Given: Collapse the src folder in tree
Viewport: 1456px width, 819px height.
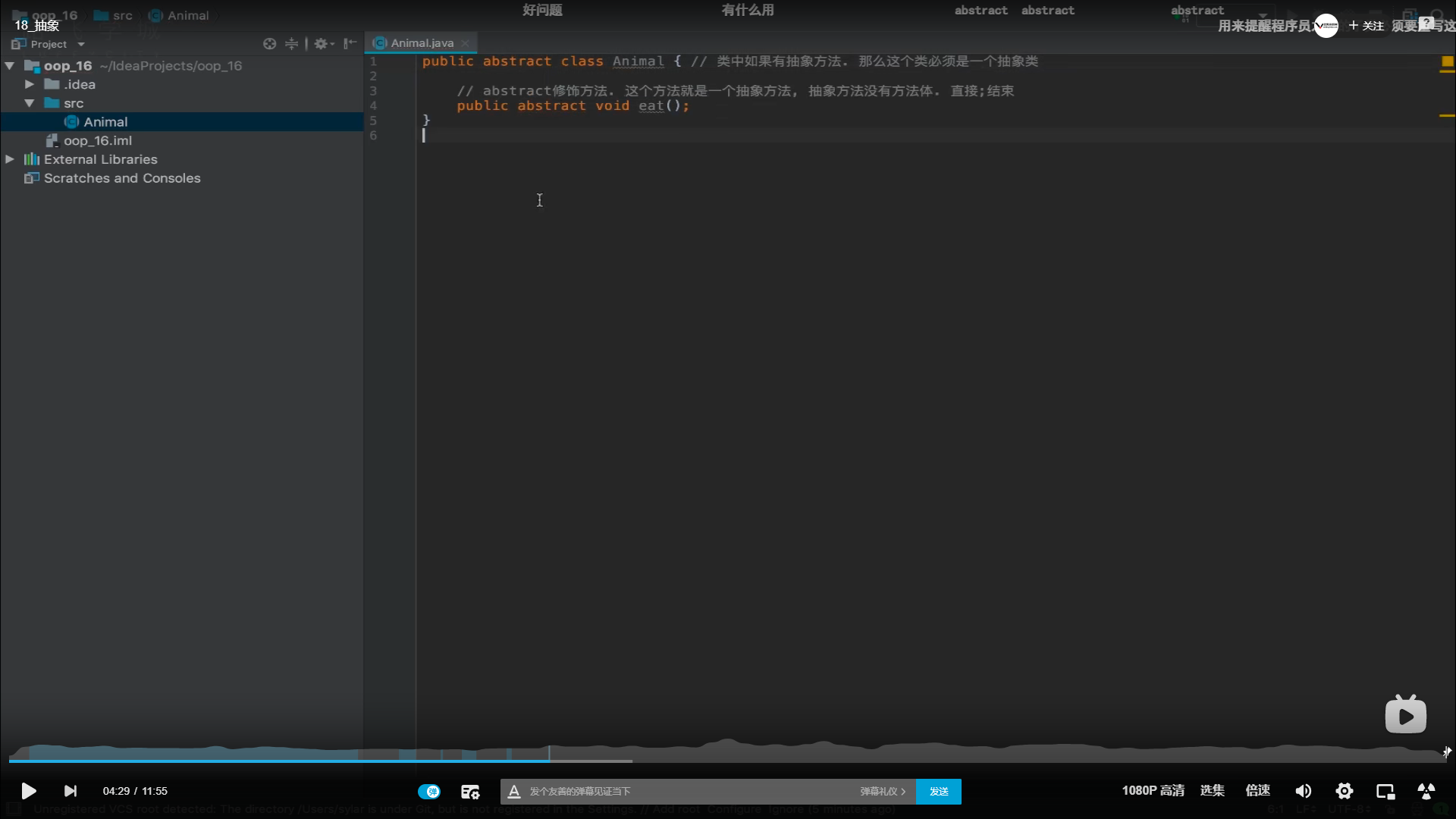Looking at the screenshot, I should click(30, 103).
